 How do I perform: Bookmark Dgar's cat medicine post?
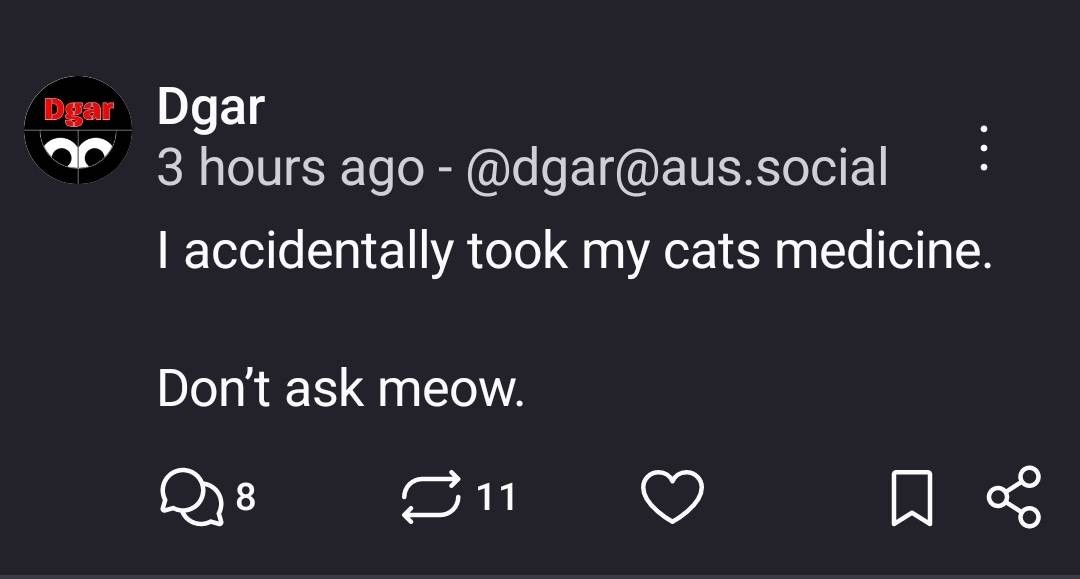coord(912,497)
